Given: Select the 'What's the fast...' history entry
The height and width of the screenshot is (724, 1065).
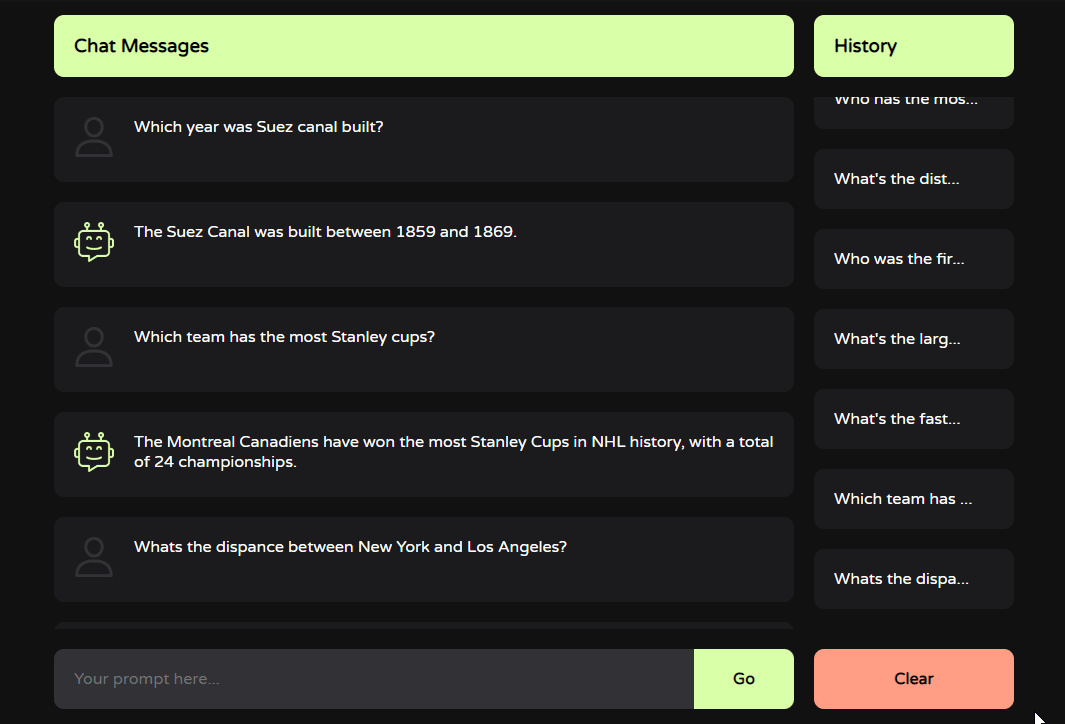Looking at the screenshot, I should point(914,419).
